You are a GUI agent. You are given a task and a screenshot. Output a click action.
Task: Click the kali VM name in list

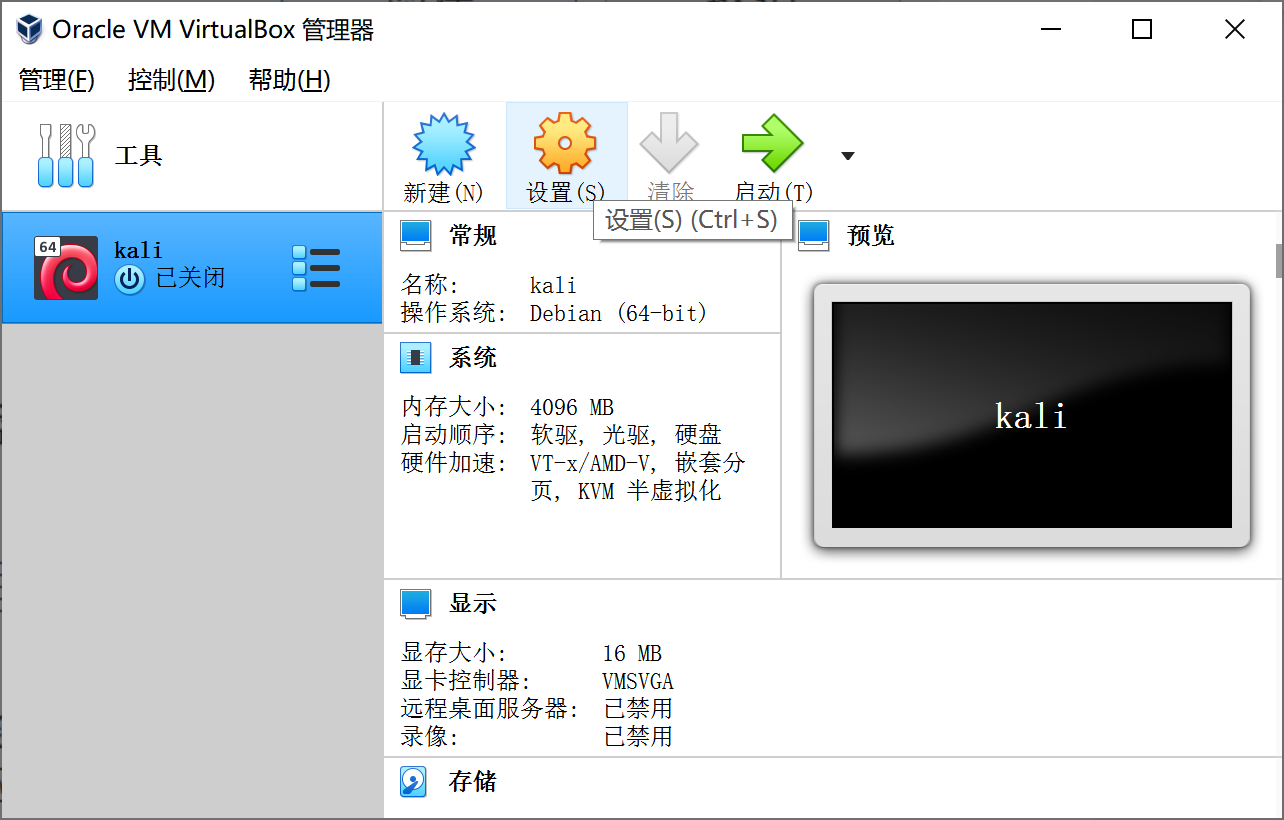138,250
